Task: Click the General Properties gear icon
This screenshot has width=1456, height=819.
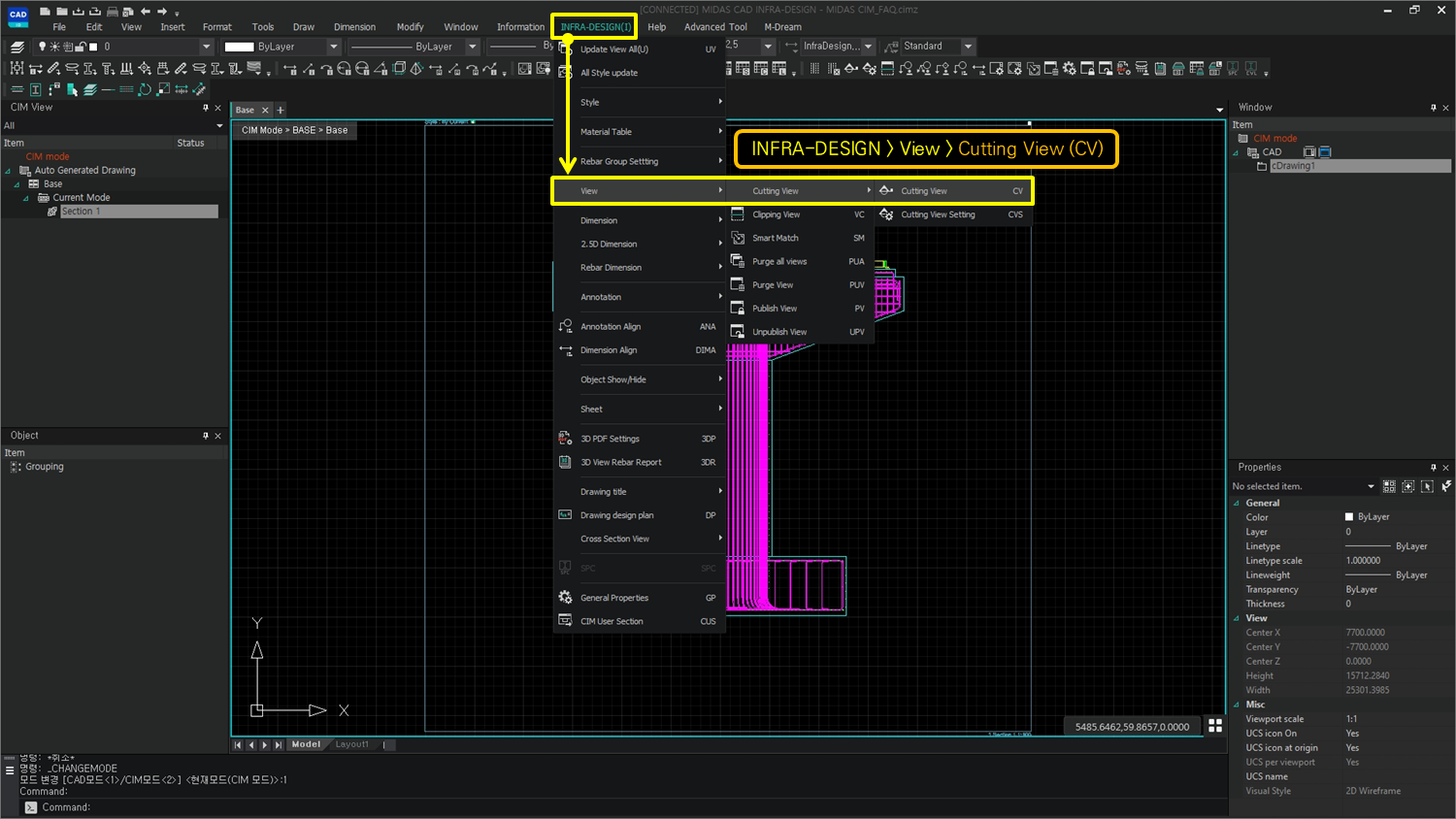Action: pos(565,598)
